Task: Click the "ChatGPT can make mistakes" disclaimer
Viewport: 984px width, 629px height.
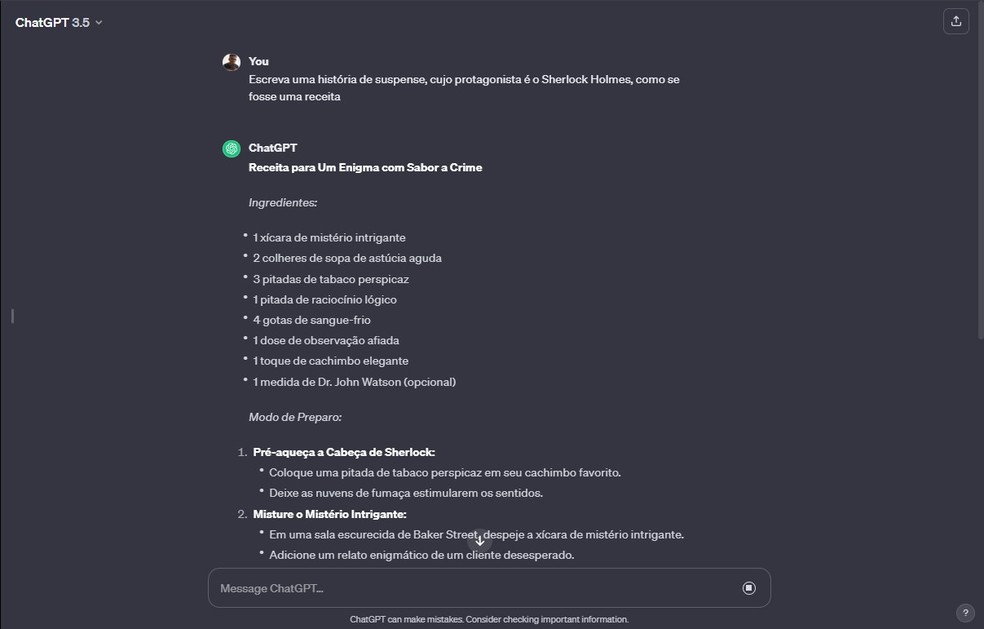Action: [x=489, y=619]
